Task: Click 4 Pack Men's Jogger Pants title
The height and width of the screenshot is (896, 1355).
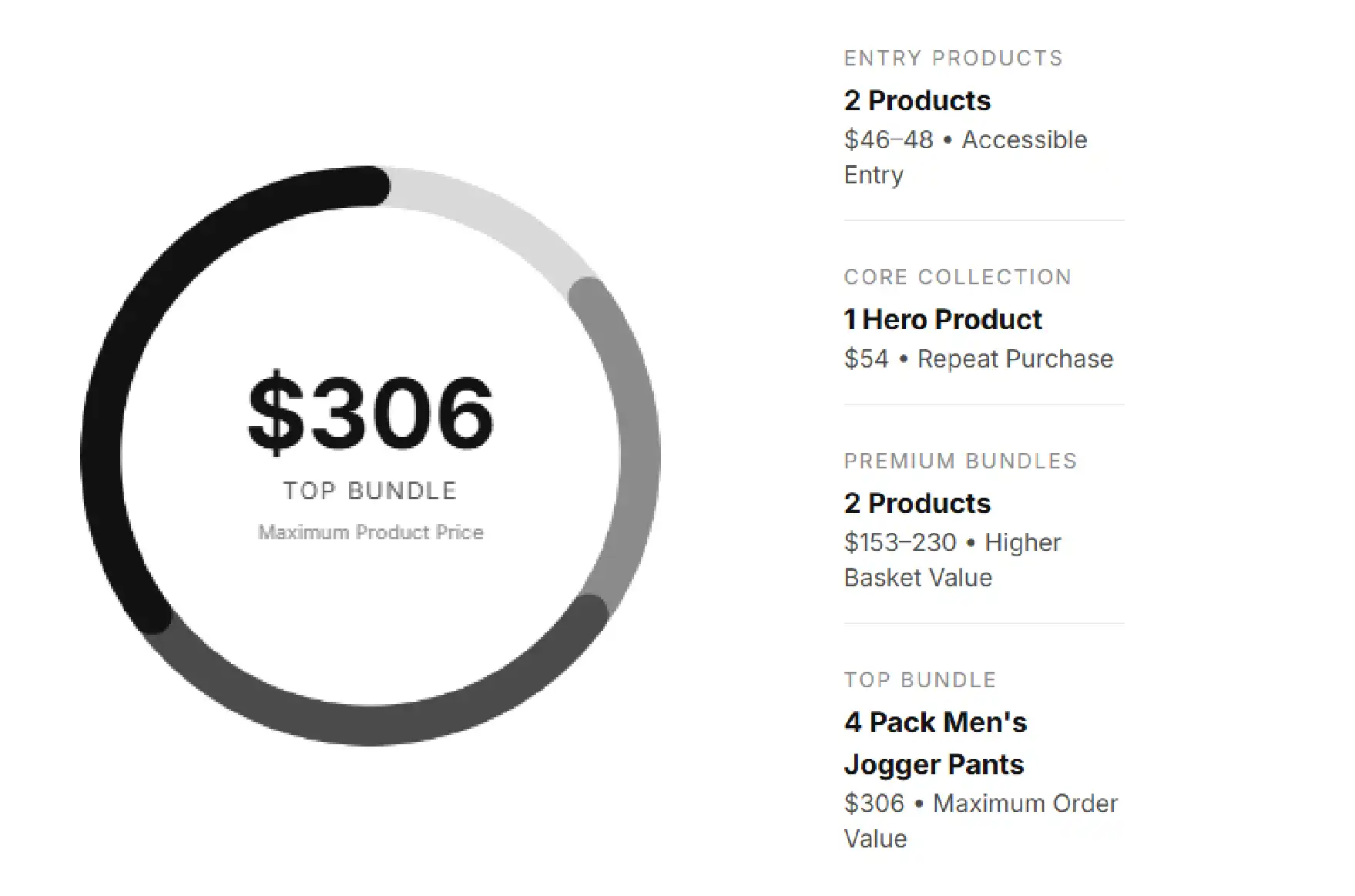Action: point(936,743)
